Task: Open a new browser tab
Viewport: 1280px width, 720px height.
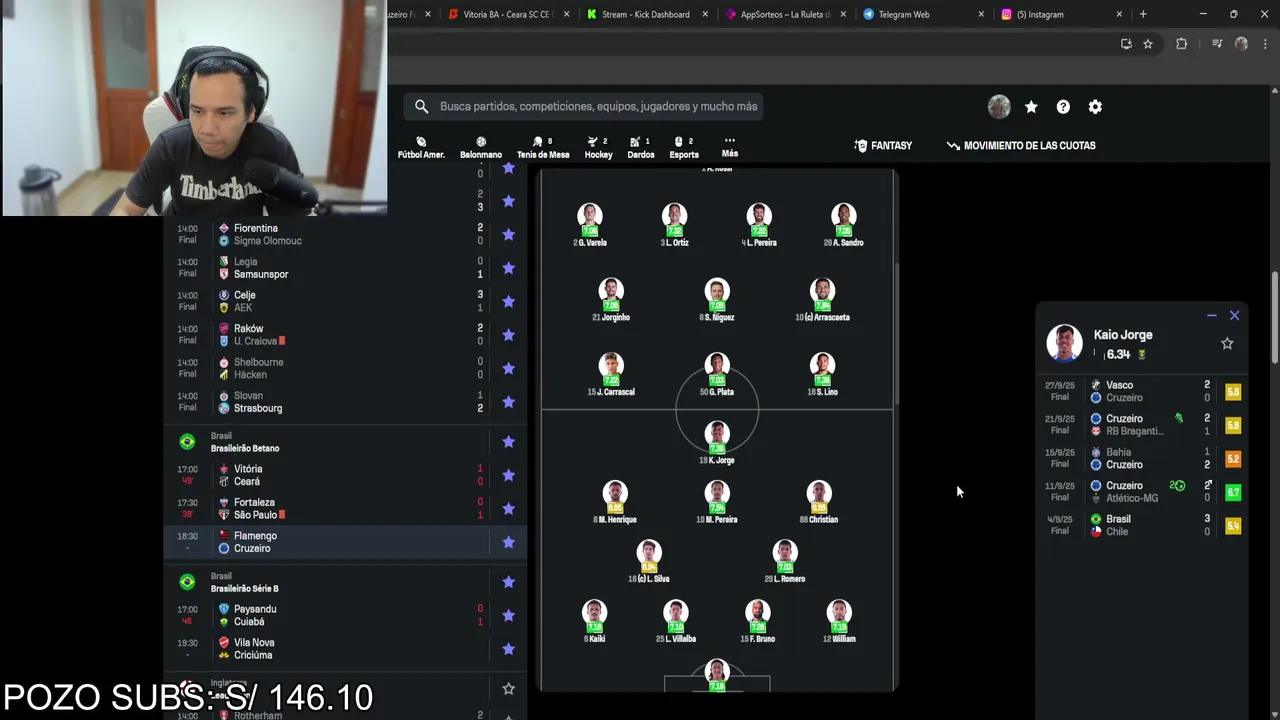Action: click(x=1143, y=14)
